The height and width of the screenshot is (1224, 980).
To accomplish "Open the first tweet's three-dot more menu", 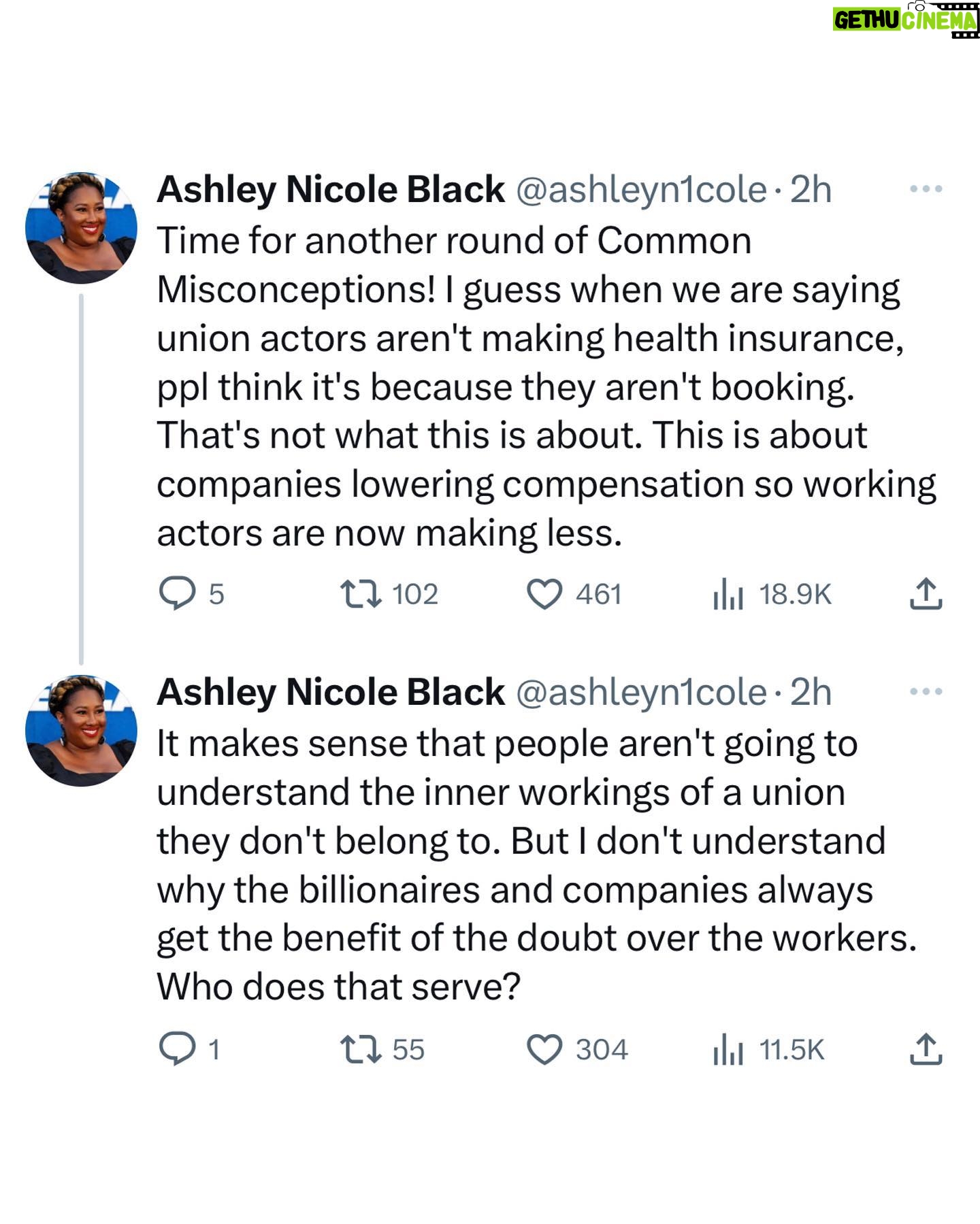I will (926, 188).
